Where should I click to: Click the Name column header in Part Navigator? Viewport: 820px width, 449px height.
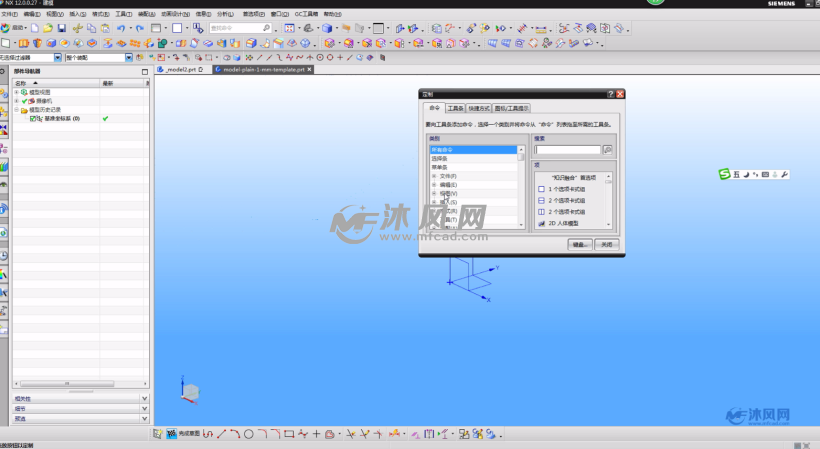[x=56, y=83]
